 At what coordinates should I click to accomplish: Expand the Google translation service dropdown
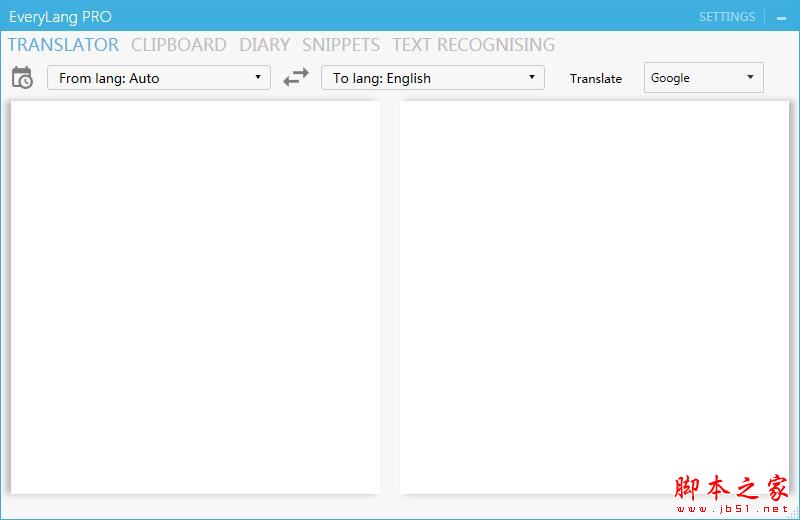click(704, 78)
